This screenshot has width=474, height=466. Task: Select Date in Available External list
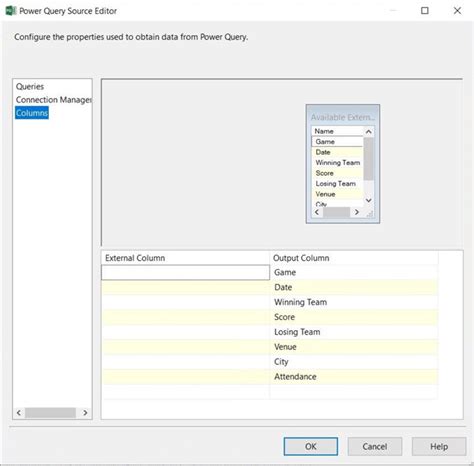(x=337, y=152)
